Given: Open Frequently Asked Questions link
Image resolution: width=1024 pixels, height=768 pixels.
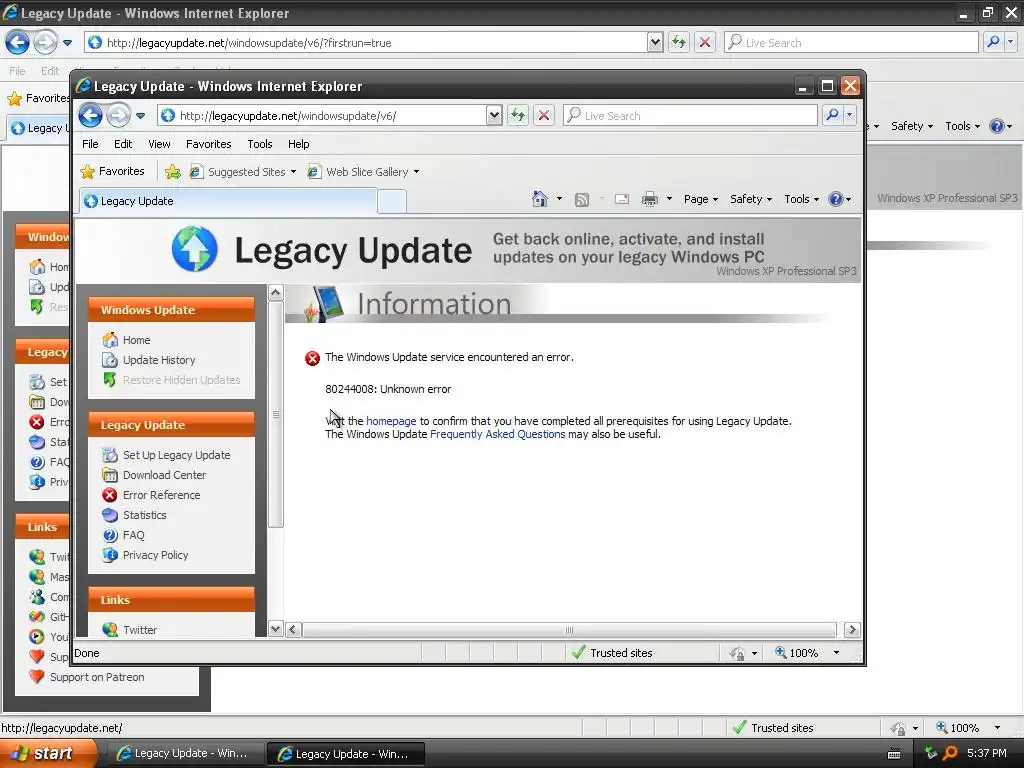Looking at the screenshot, I should click(x=498, y=434).
